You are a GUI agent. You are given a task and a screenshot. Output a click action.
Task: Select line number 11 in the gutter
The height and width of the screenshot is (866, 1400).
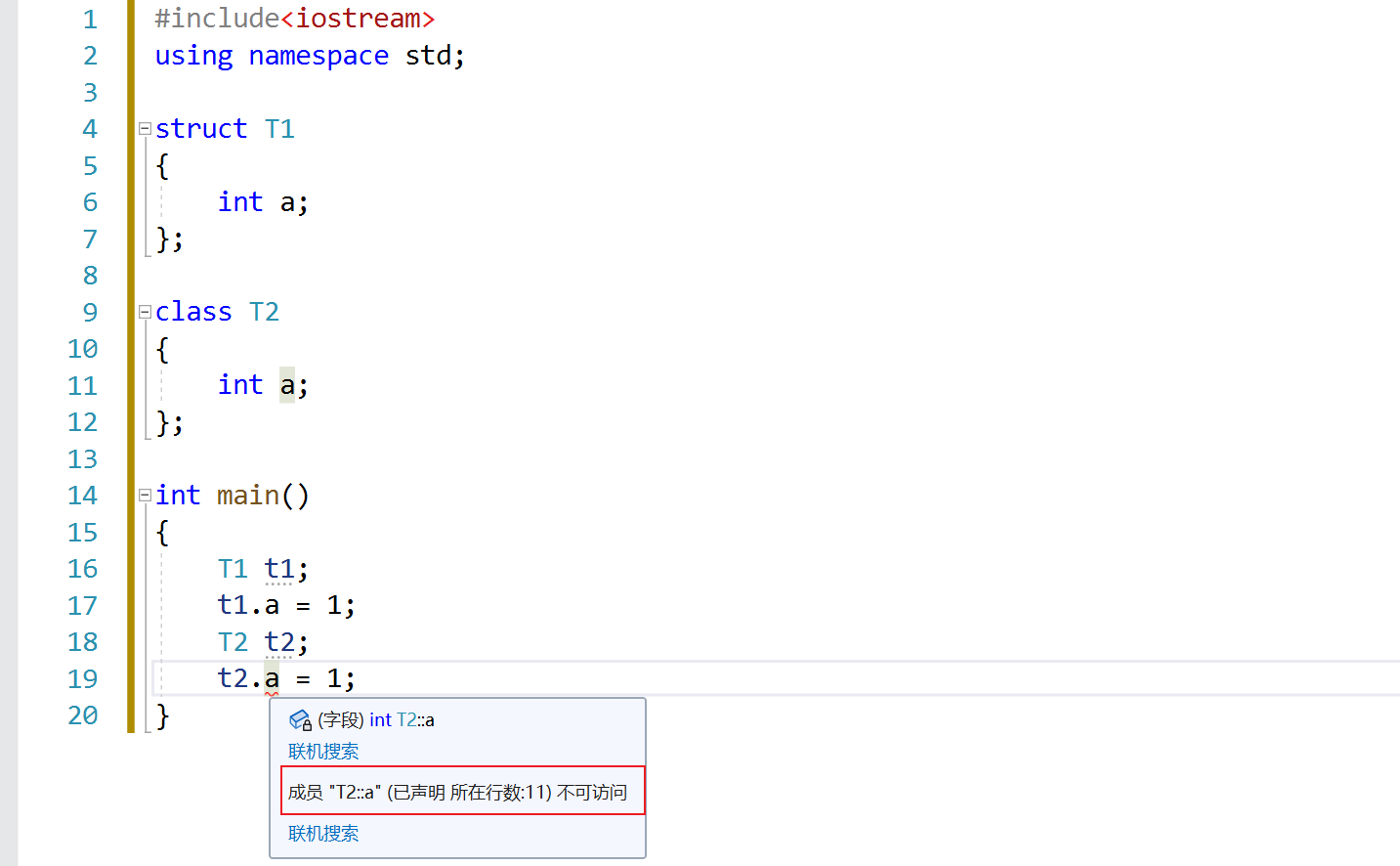coord(83,385)
